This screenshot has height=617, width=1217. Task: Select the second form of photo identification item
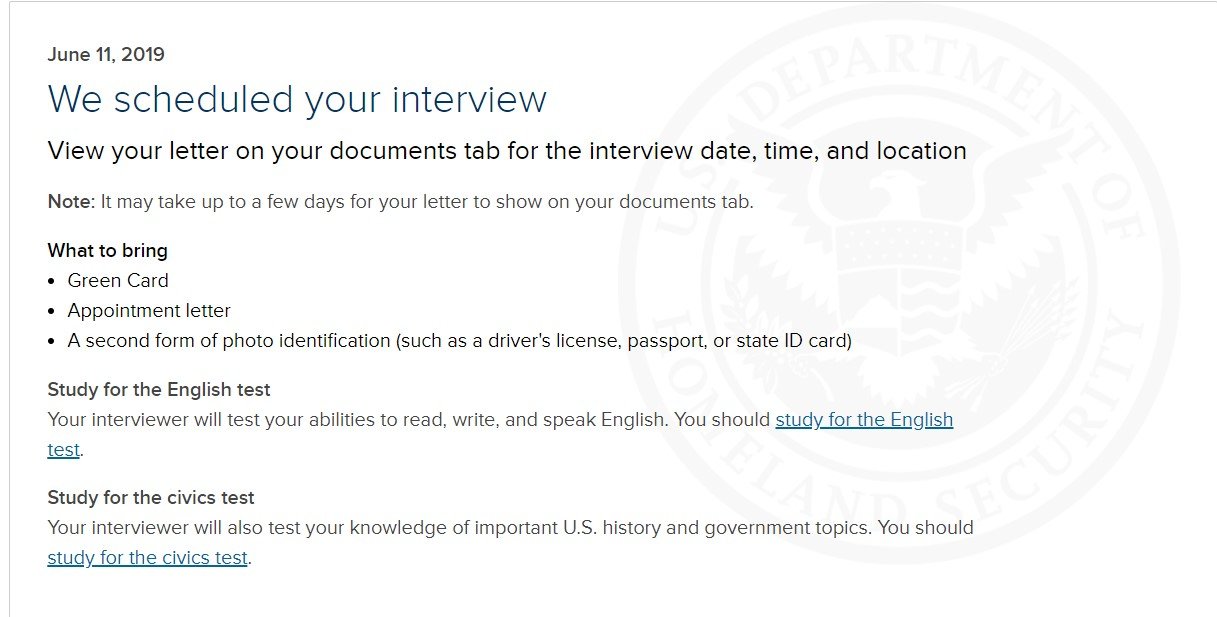click(459, 341)
